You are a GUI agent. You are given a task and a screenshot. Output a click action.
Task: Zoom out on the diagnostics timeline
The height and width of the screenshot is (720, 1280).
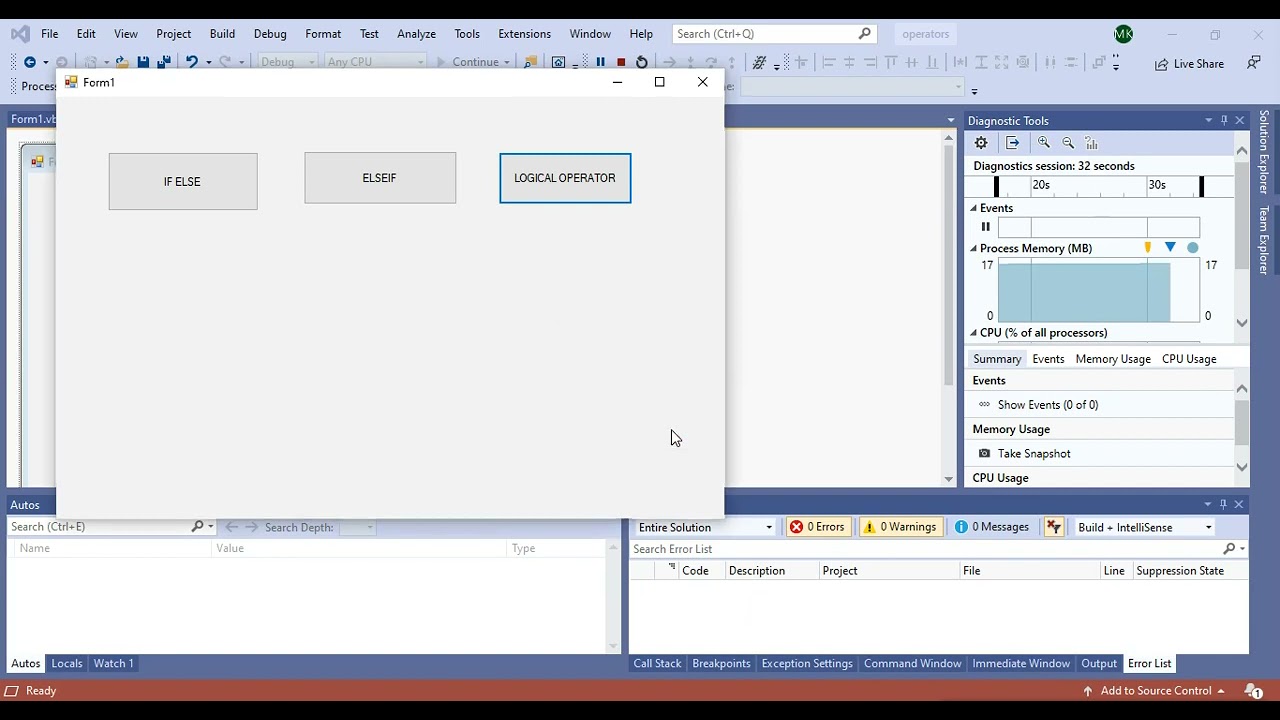1068,143
